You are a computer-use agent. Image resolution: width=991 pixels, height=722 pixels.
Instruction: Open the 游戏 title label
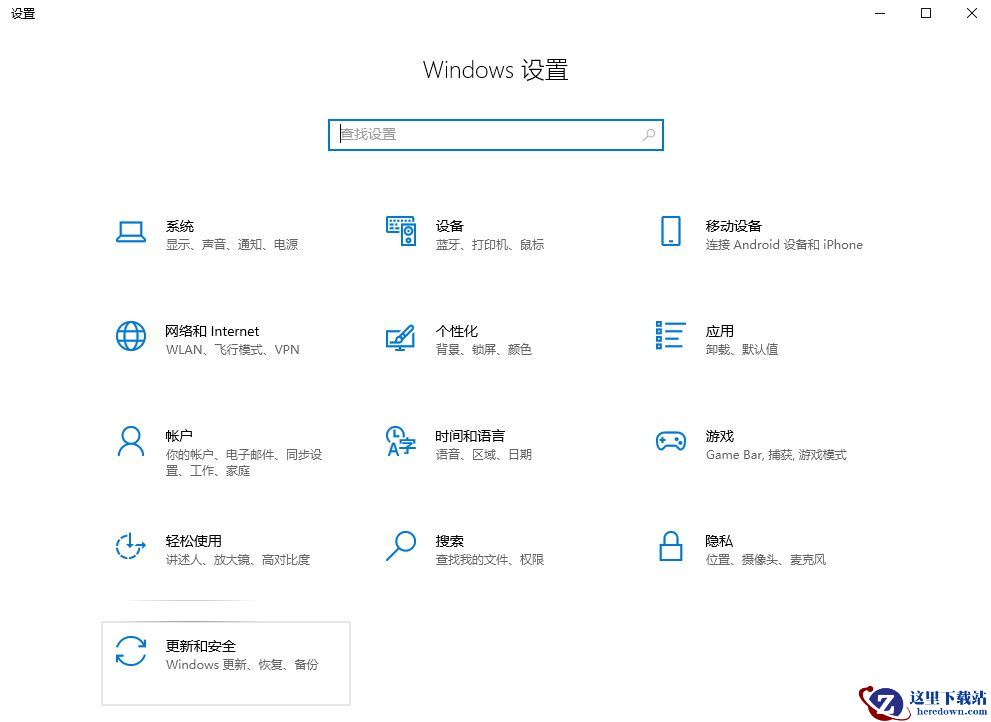click(719, 436)
